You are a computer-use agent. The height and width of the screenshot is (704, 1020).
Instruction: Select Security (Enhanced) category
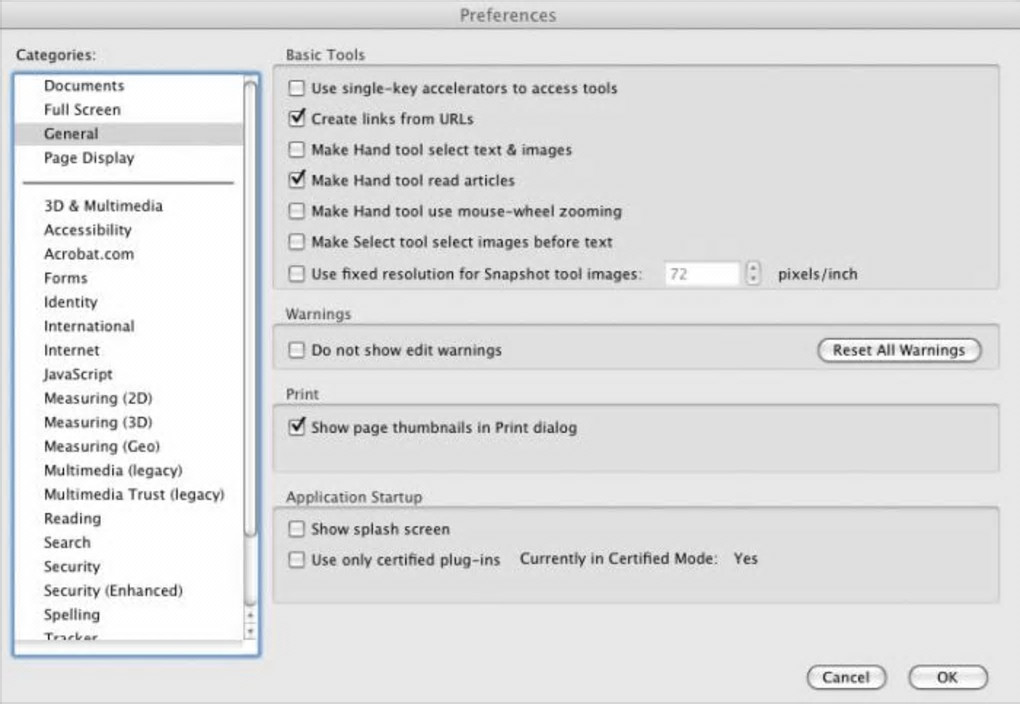[113, 591]
